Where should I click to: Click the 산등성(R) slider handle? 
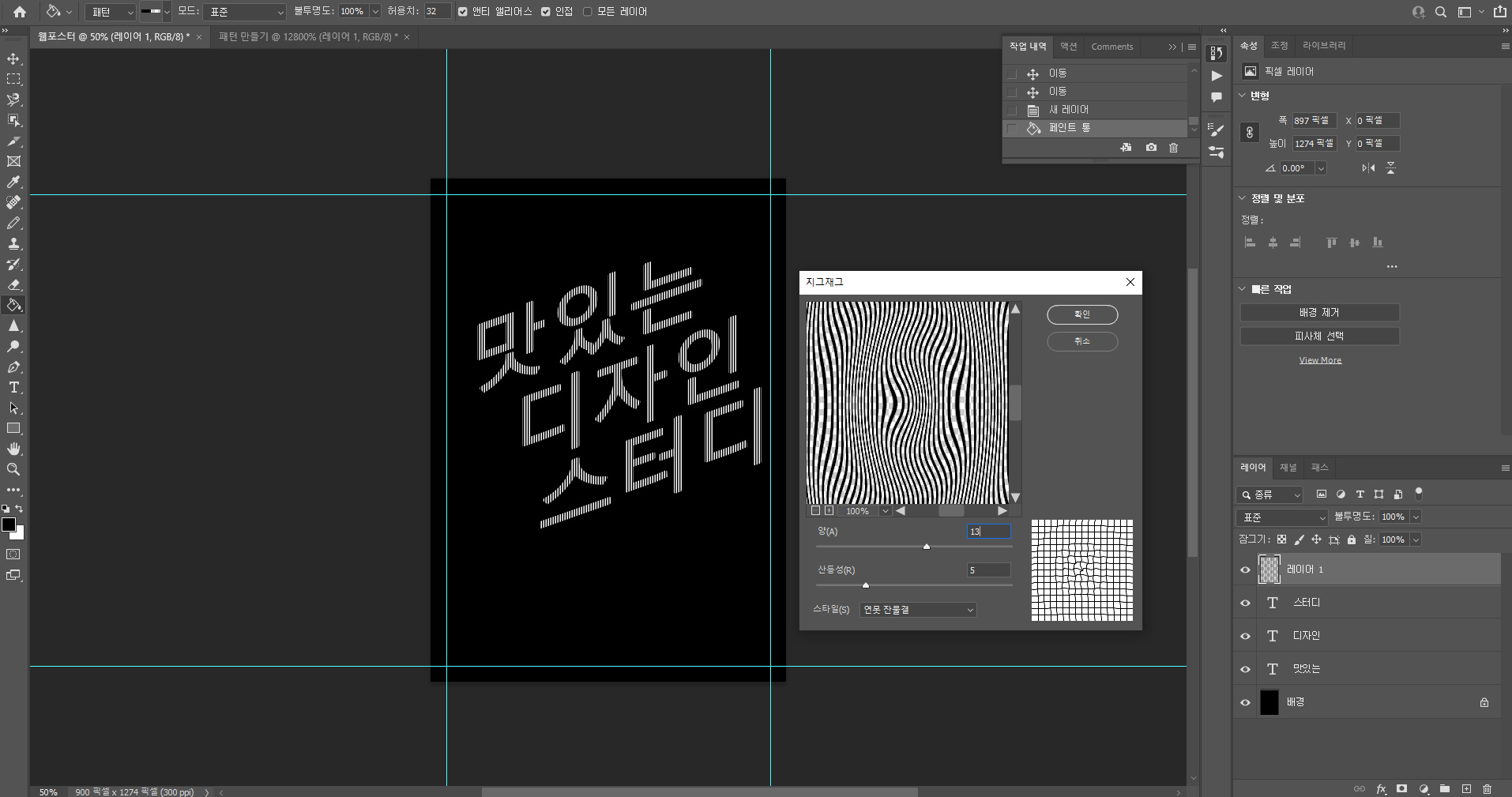pyautogui.click(x=866, y=585)
